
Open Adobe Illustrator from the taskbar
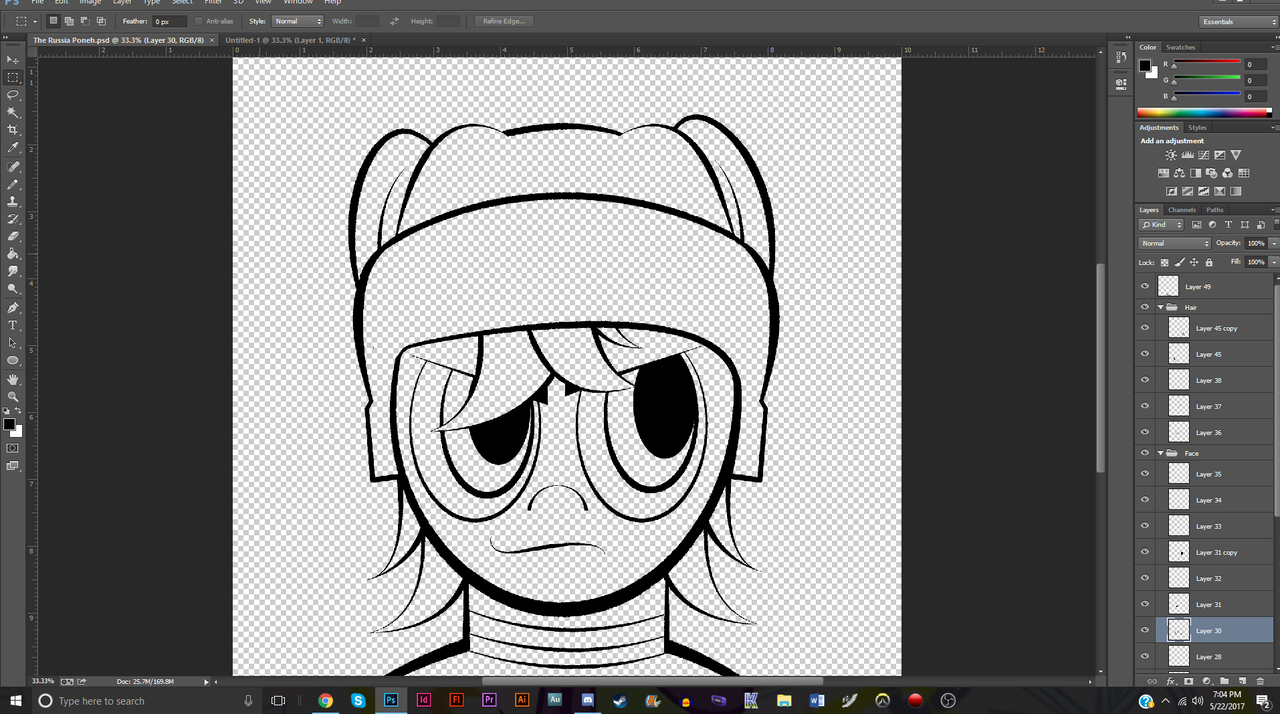[x=521, y=701]
